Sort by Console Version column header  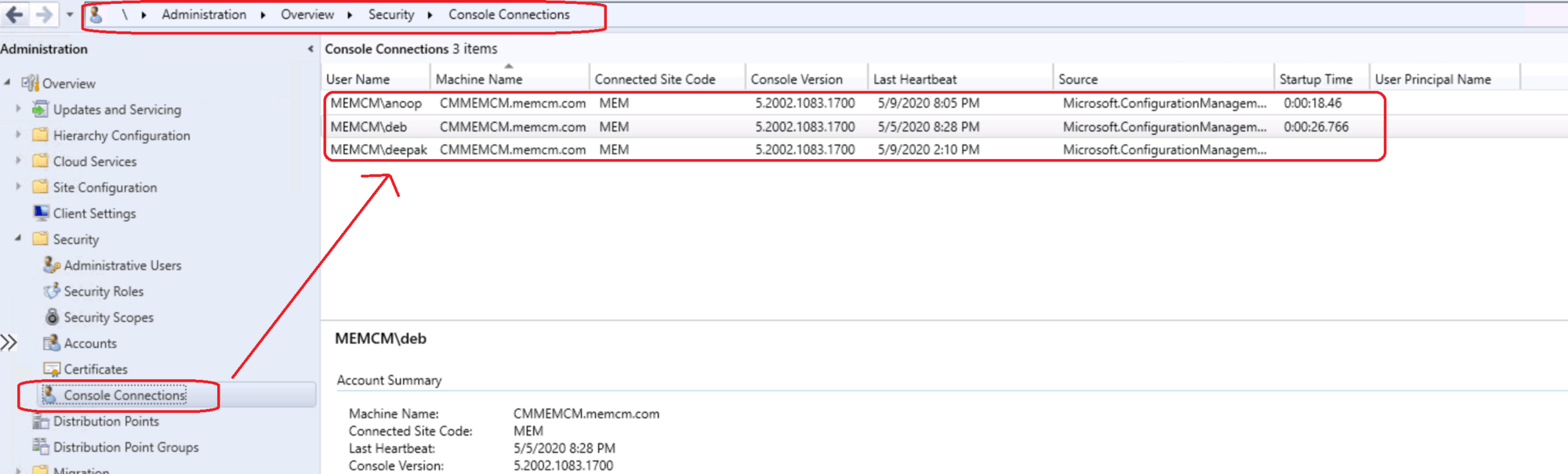pyautogui.click(x=807, y=79)
